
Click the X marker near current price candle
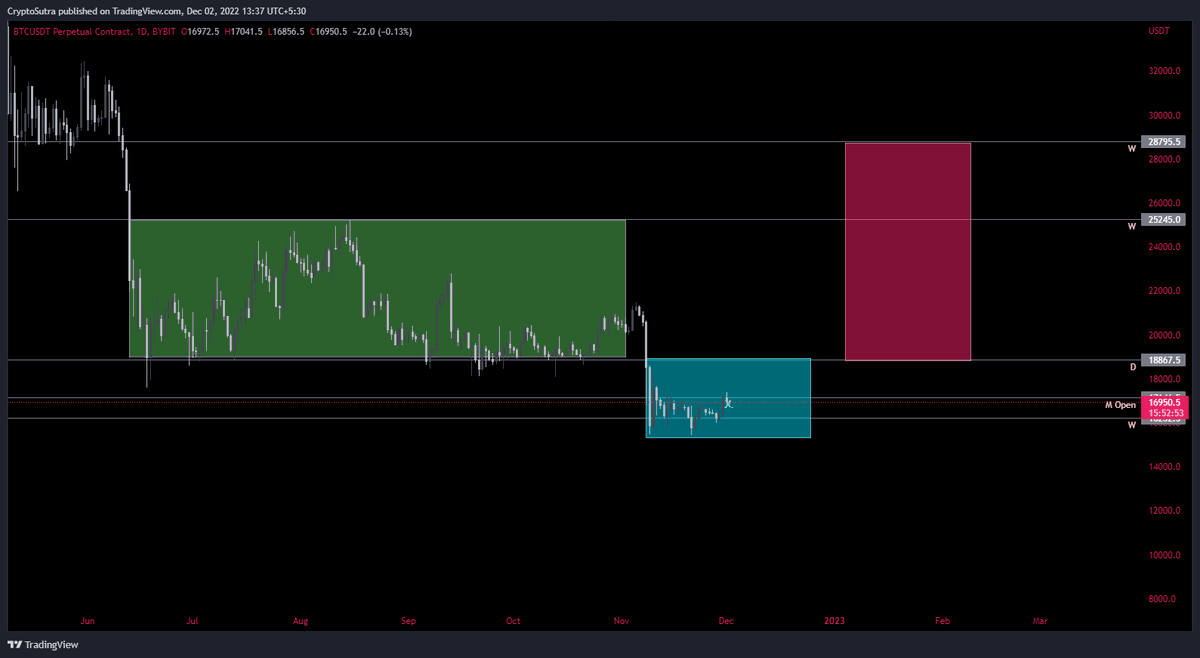pyautogui.click(x=729, y=403)
